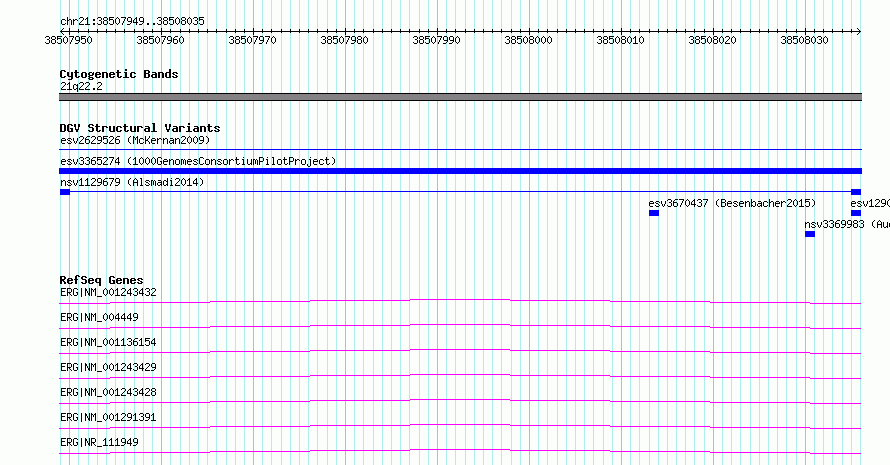
Task: Open transcript ERG|NM_001136154
Action: pos(108,342)
